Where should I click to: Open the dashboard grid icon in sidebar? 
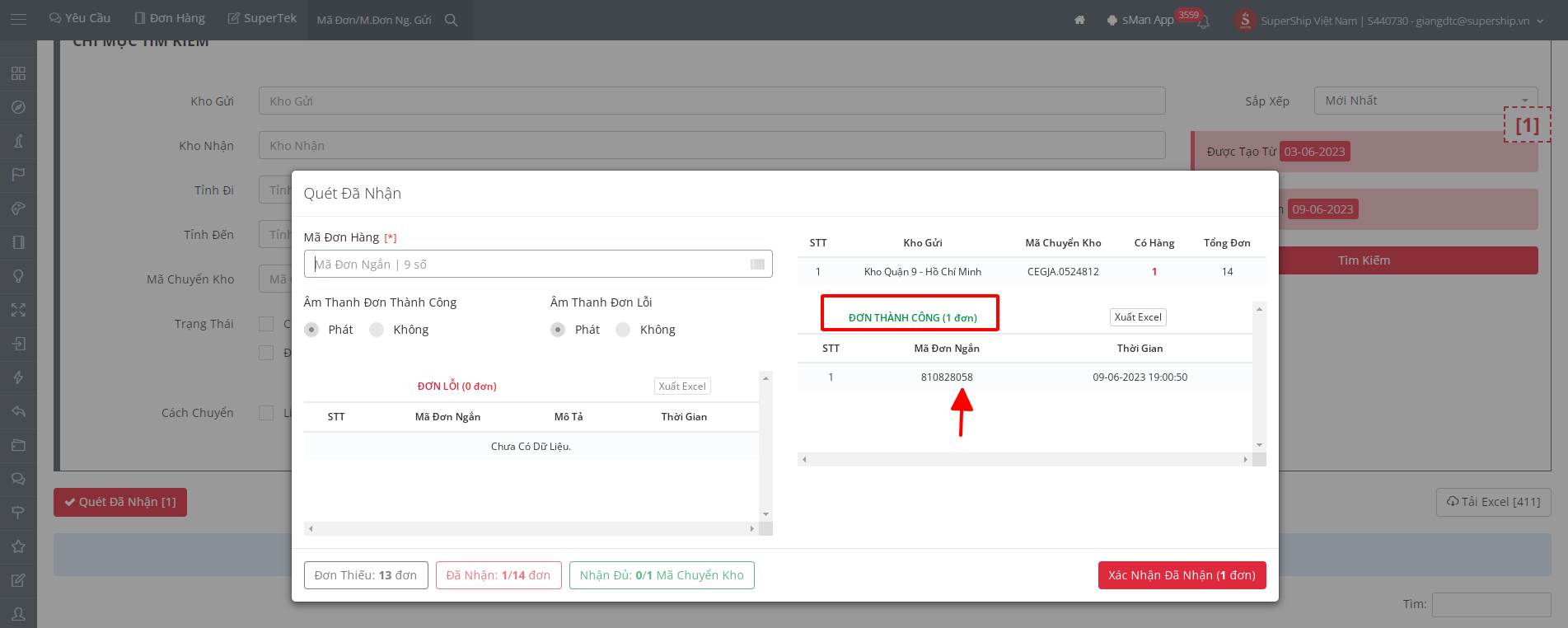pos(18,73)
